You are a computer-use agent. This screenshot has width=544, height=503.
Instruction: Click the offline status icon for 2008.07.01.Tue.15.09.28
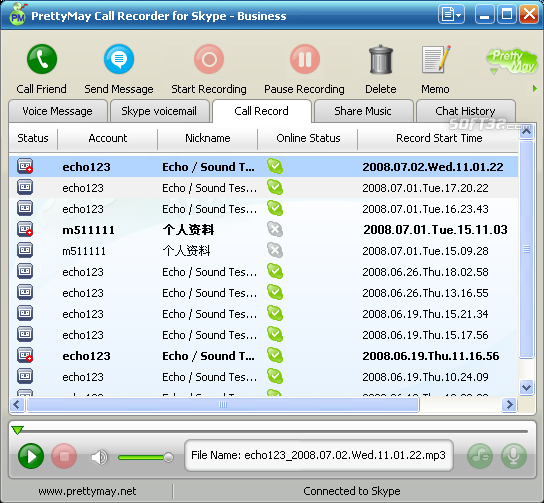(x=275, y=250)
